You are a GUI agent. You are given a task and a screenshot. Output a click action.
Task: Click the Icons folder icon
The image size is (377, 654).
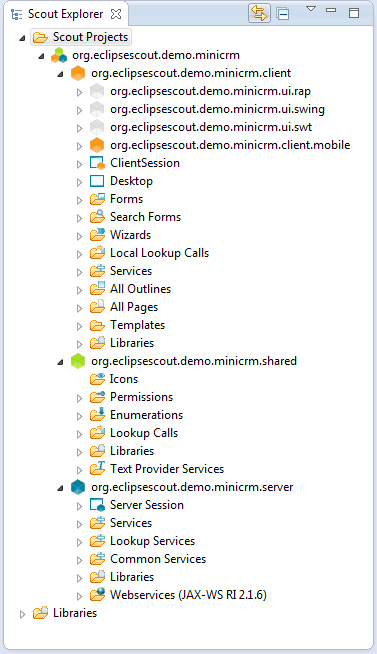97,379
